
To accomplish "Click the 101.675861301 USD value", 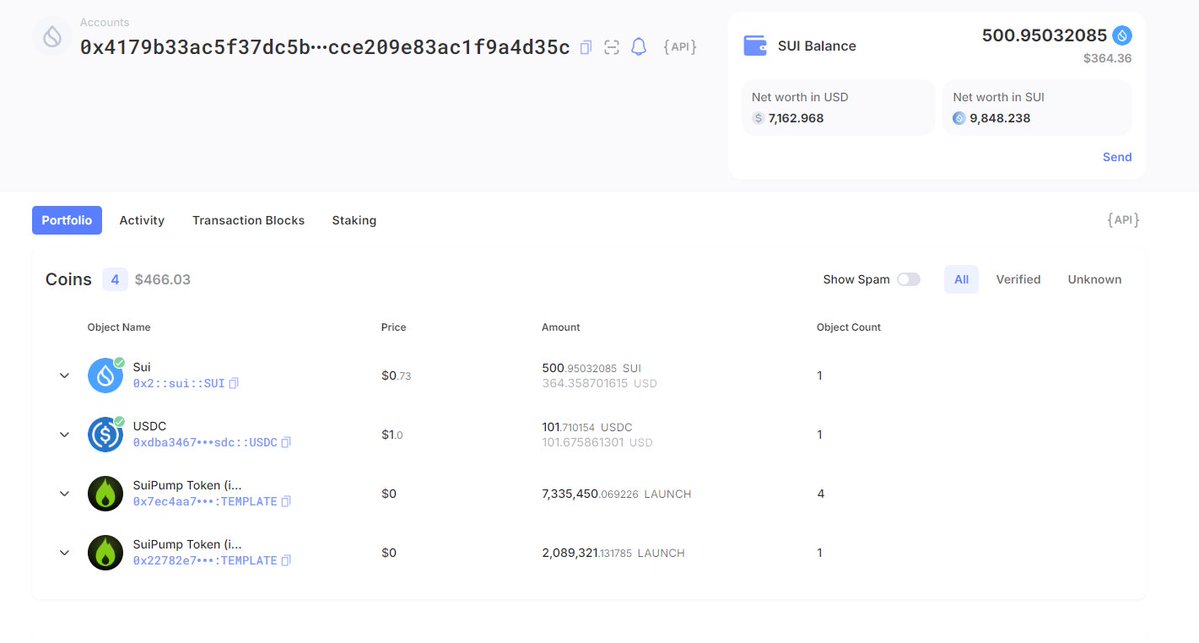I will tap(597, 442).
